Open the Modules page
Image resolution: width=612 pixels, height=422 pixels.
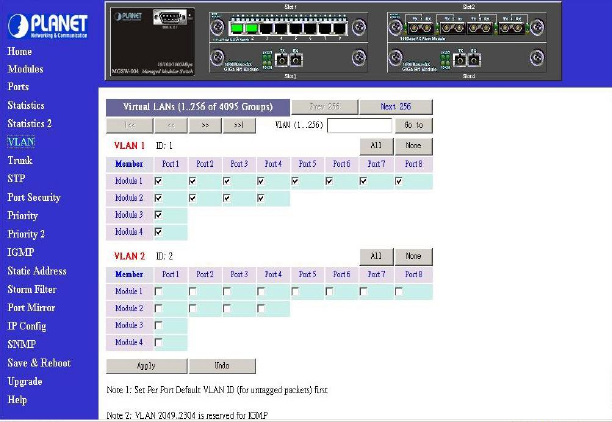[25, 69]
